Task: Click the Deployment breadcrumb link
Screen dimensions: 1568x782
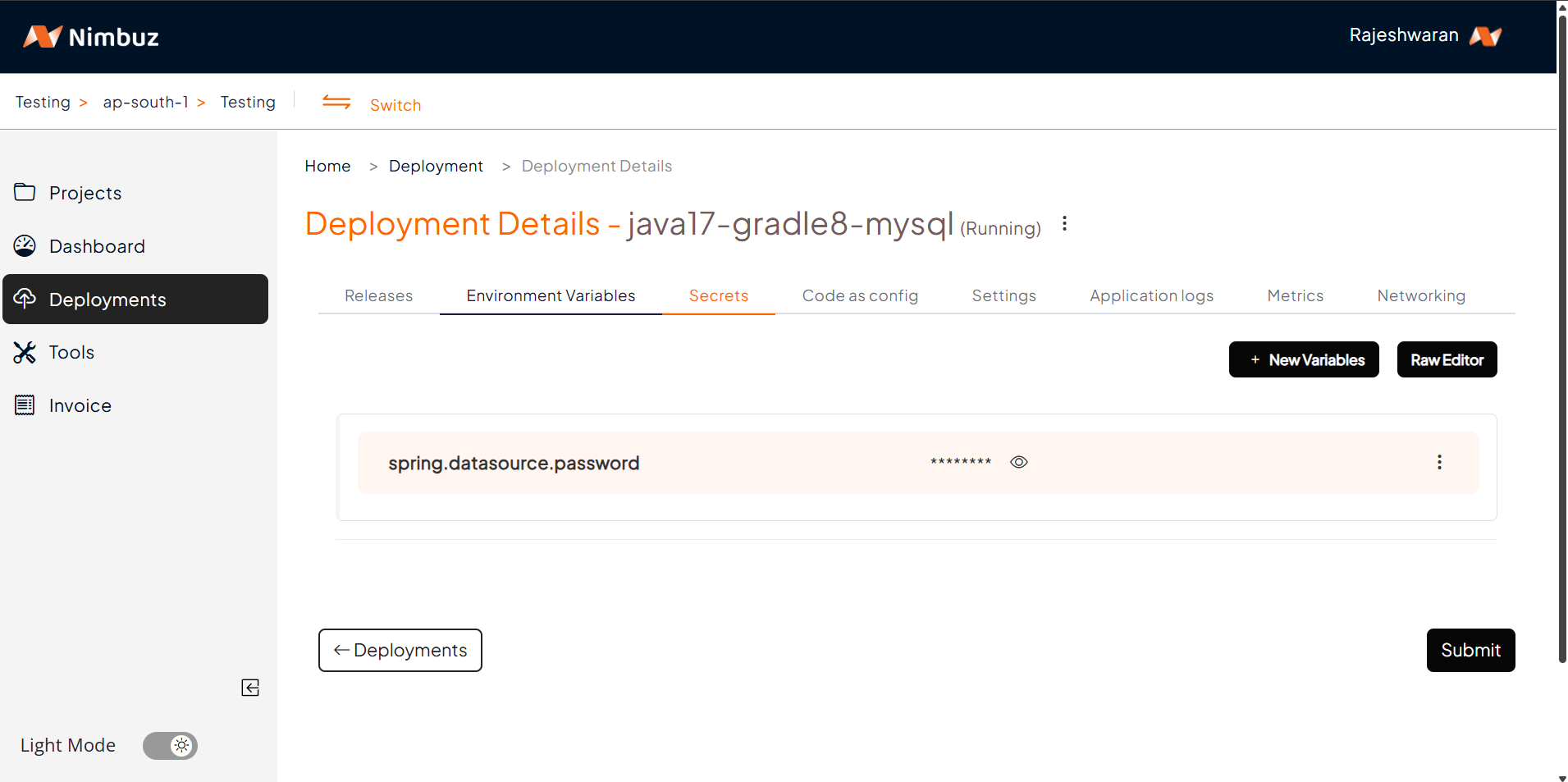Action: click(x=436, y=166)
